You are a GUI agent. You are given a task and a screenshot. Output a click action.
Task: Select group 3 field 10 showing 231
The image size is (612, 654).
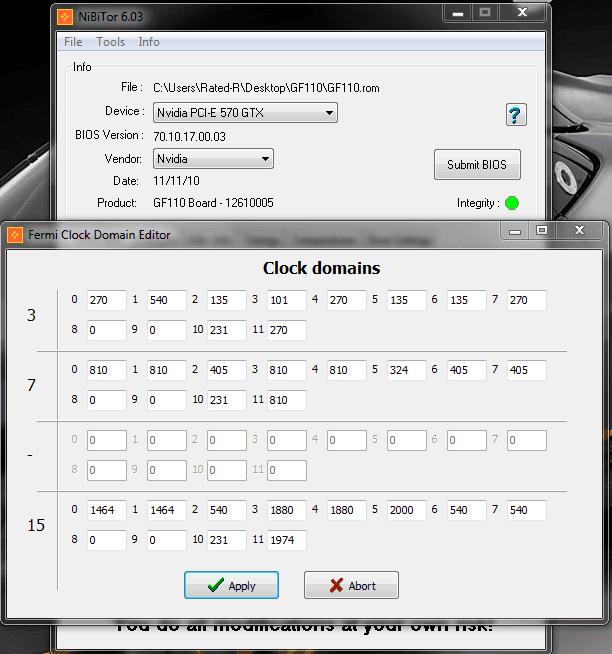(227, 330)
